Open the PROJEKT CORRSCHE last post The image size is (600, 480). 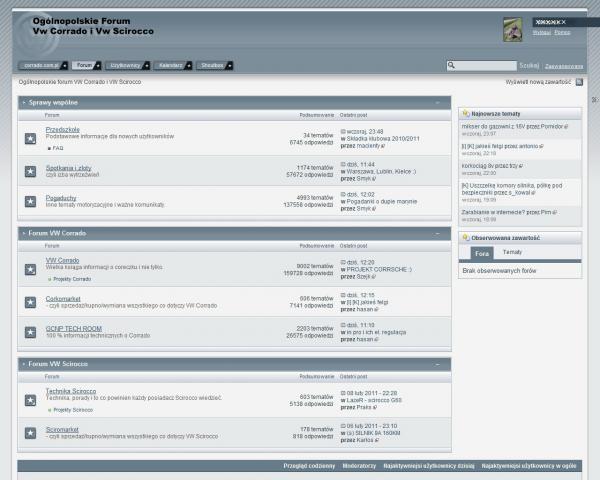tap(379, 269)
